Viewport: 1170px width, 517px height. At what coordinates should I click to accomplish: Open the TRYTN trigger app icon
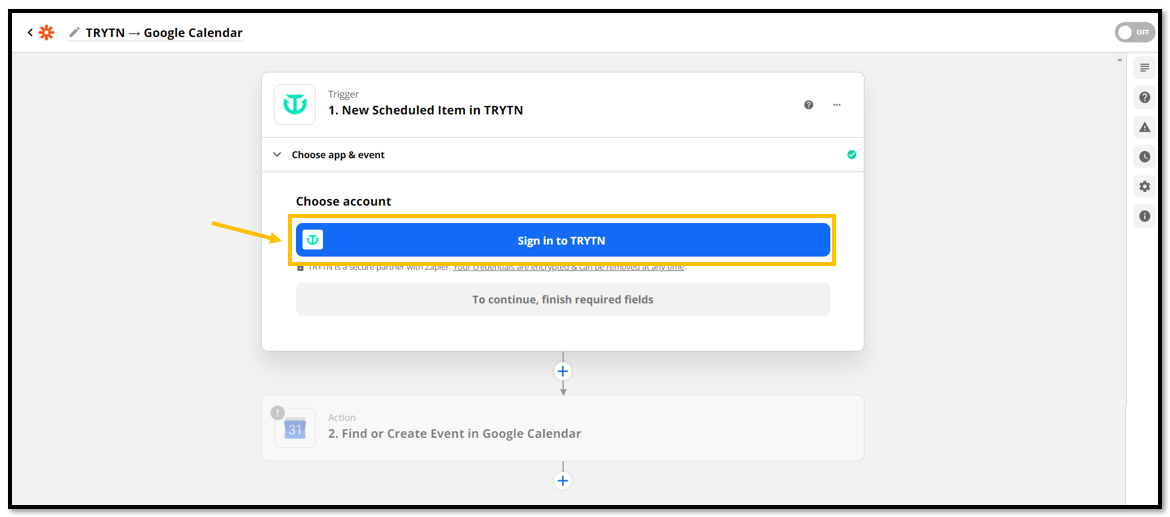(295, 104)
